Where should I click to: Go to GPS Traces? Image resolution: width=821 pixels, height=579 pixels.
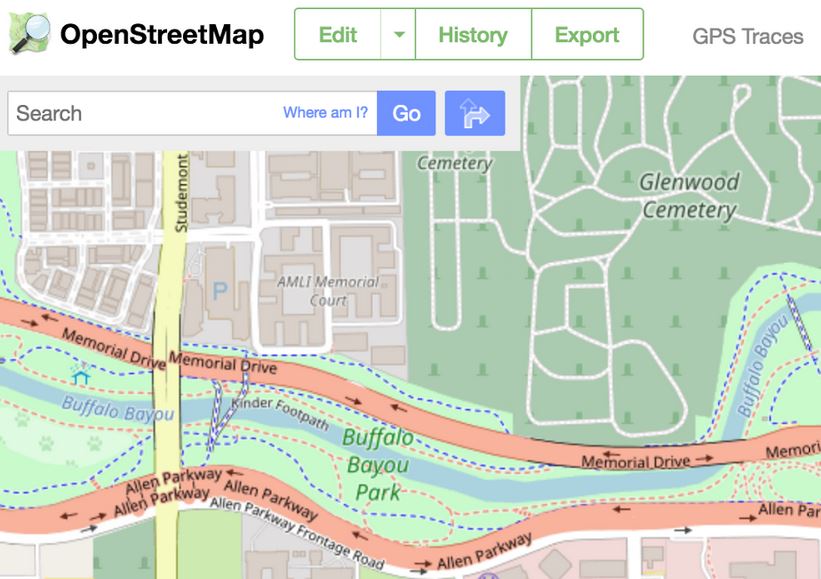pyautogui.click(x=747, y=37)
